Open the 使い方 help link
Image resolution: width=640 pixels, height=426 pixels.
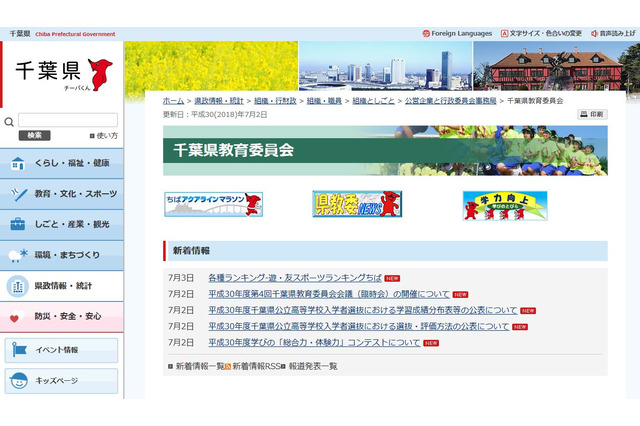coord(107,135)
